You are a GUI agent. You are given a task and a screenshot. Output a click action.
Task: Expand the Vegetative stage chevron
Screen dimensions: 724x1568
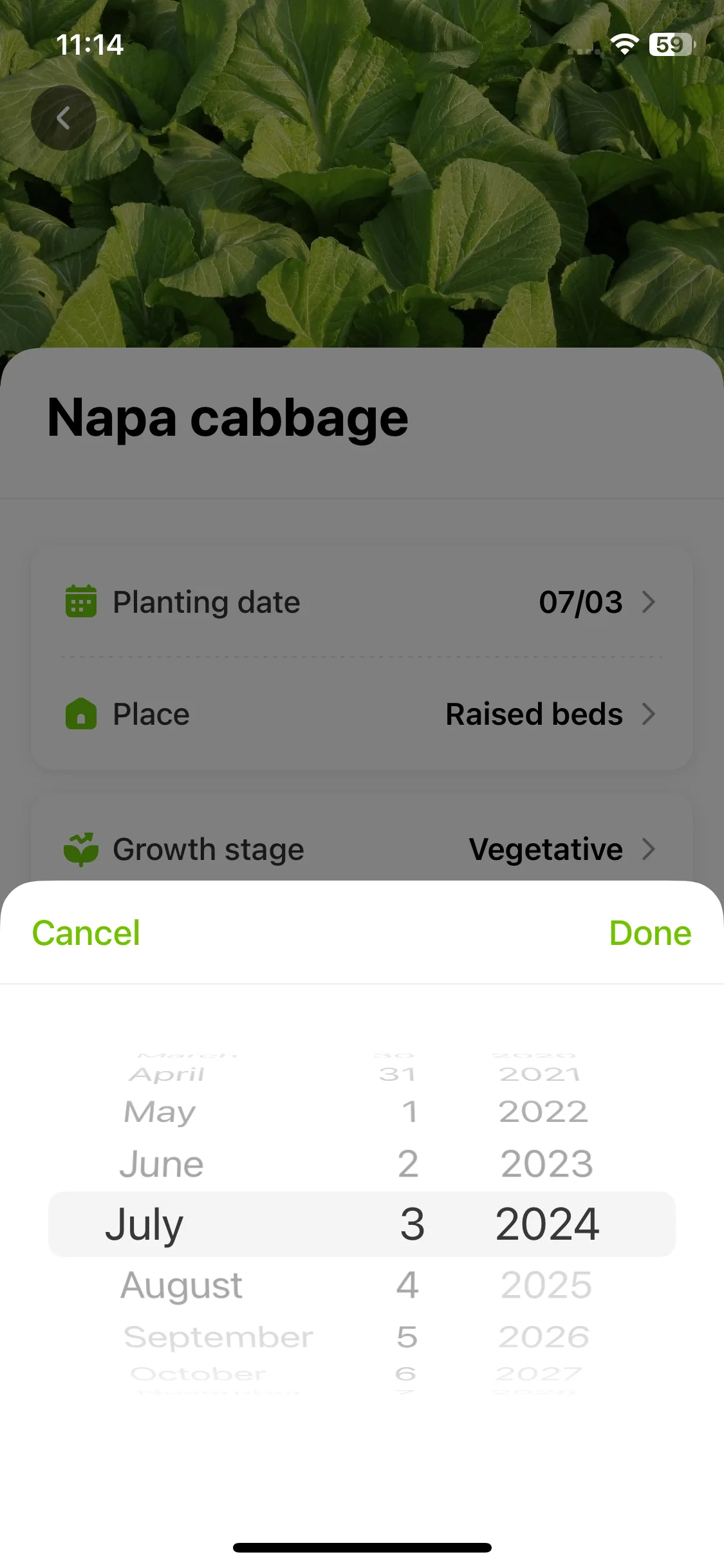(x=649, y=849)
